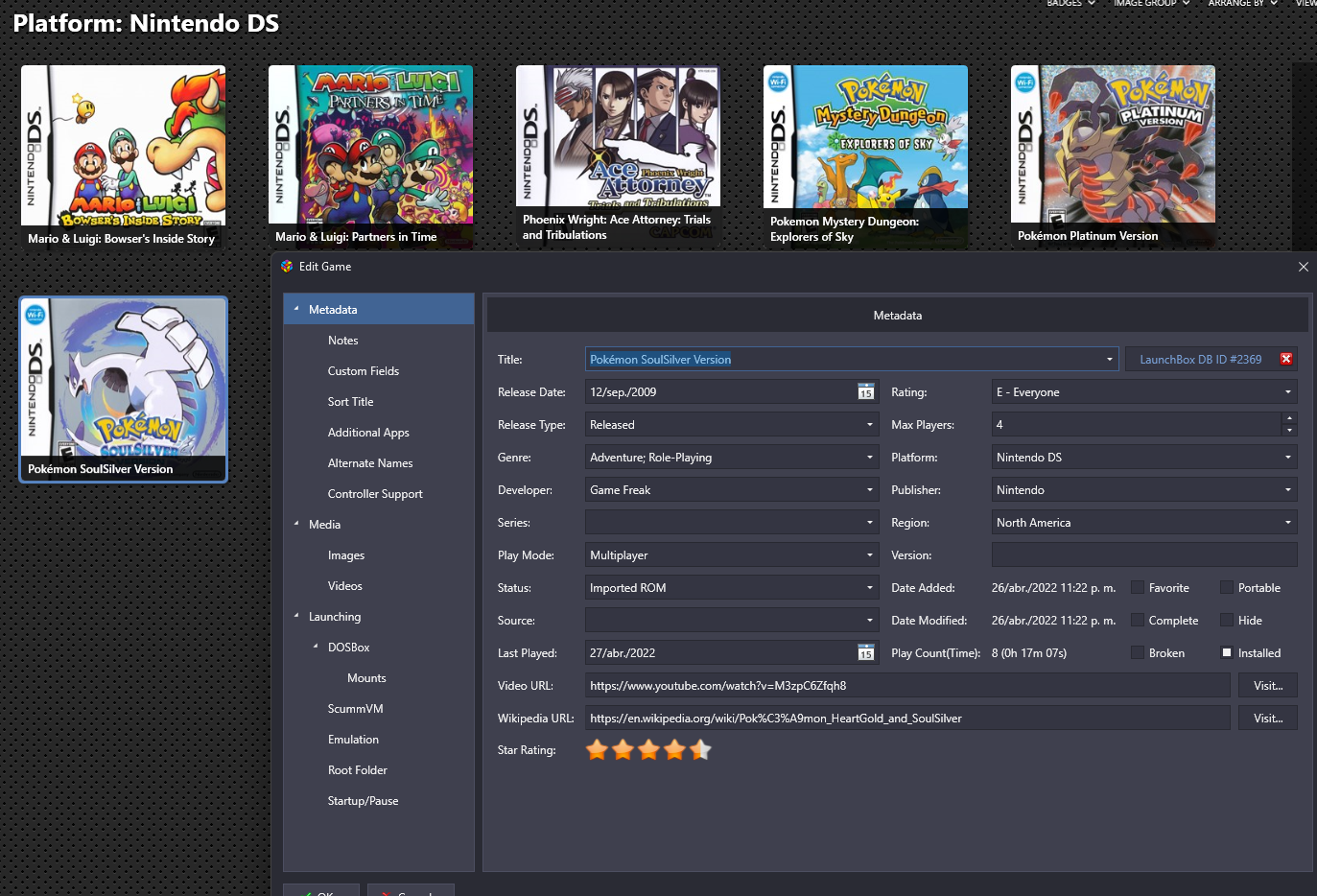Open the Release Date calendar picker icon

865,392
